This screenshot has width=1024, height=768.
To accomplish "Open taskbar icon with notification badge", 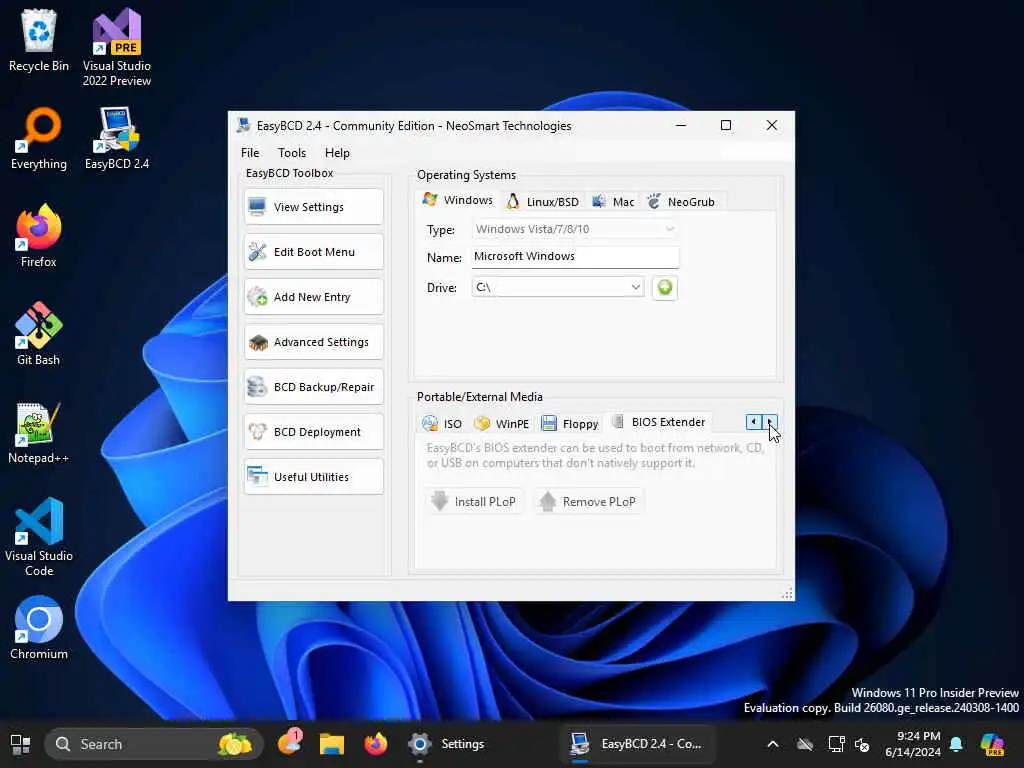I will click(x=289, y=744).
